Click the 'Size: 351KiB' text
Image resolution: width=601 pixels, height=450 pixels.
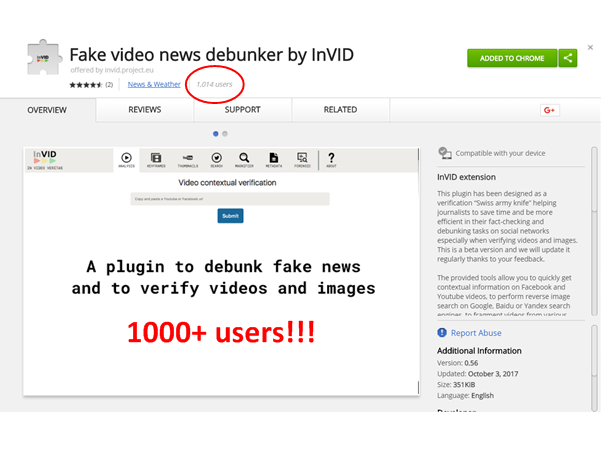(456, 384)
